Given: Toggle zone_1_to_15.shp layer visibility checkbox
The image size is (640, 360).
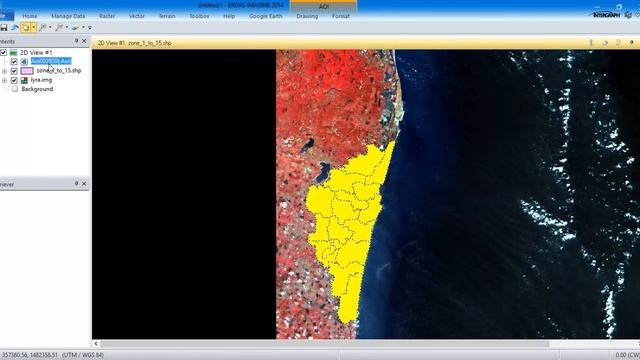Looking at the screenshot, I should tap(14, 71).
